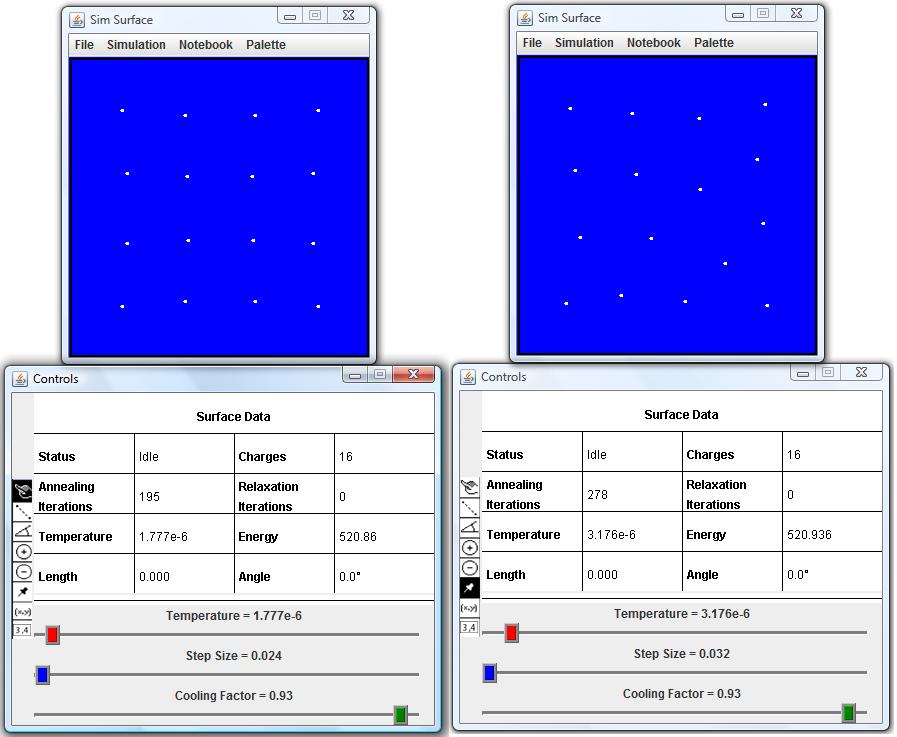The height and width of the screenshot is (737, 897).
Task: Click the Surface Data heading in left Controls
Action: point(233,417)
